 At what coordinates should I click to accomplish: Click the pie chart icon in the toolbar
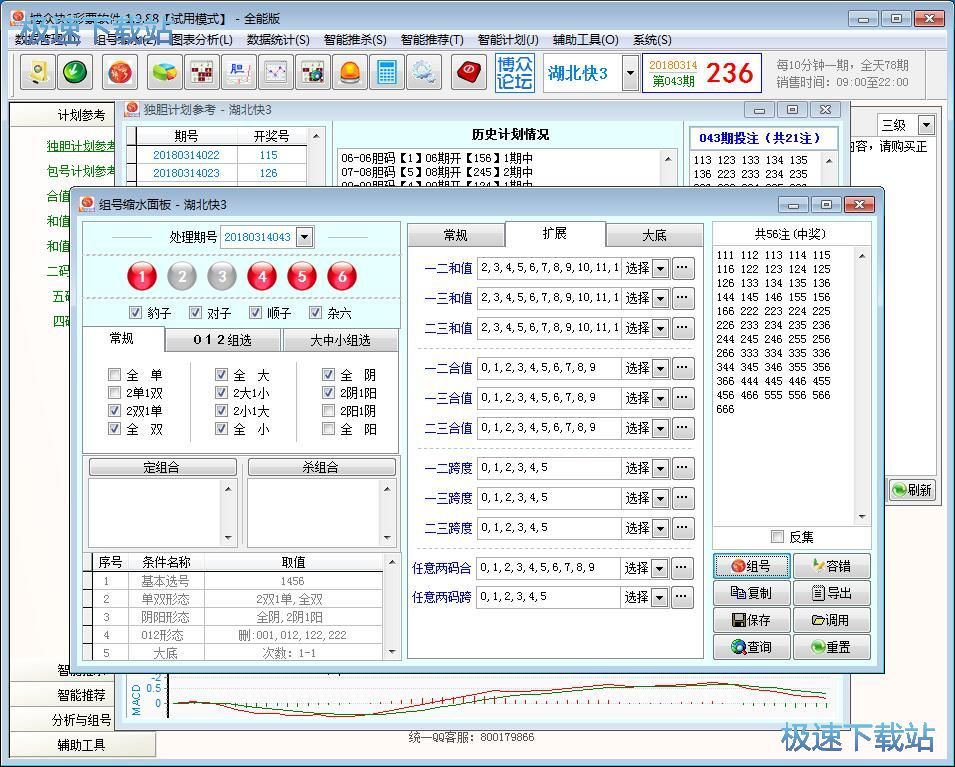click(164, 72)
